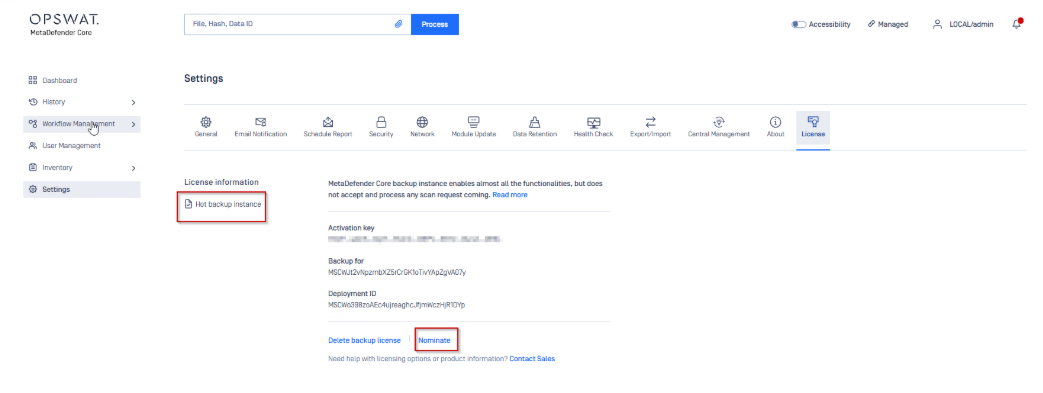This screenshot has width=1043, height=393.
Task: Click the Settings page heading
Action: point(204,78)
